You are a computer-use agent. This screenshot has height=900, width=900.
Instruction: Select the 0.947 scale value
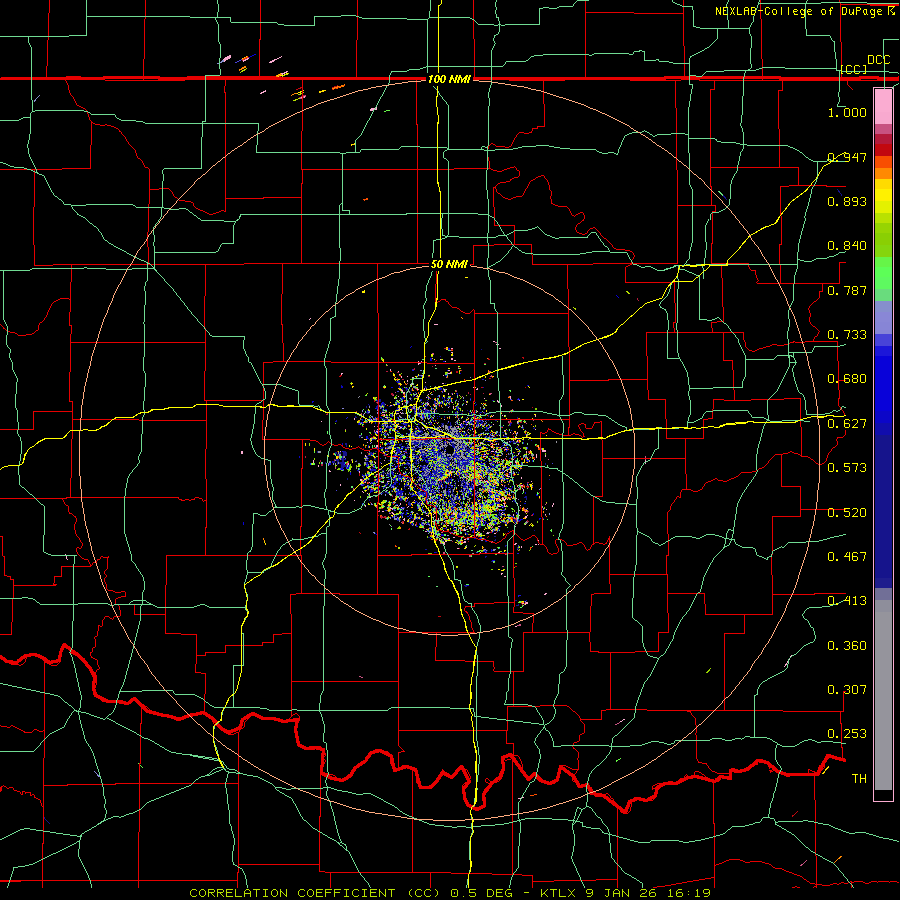847,157
